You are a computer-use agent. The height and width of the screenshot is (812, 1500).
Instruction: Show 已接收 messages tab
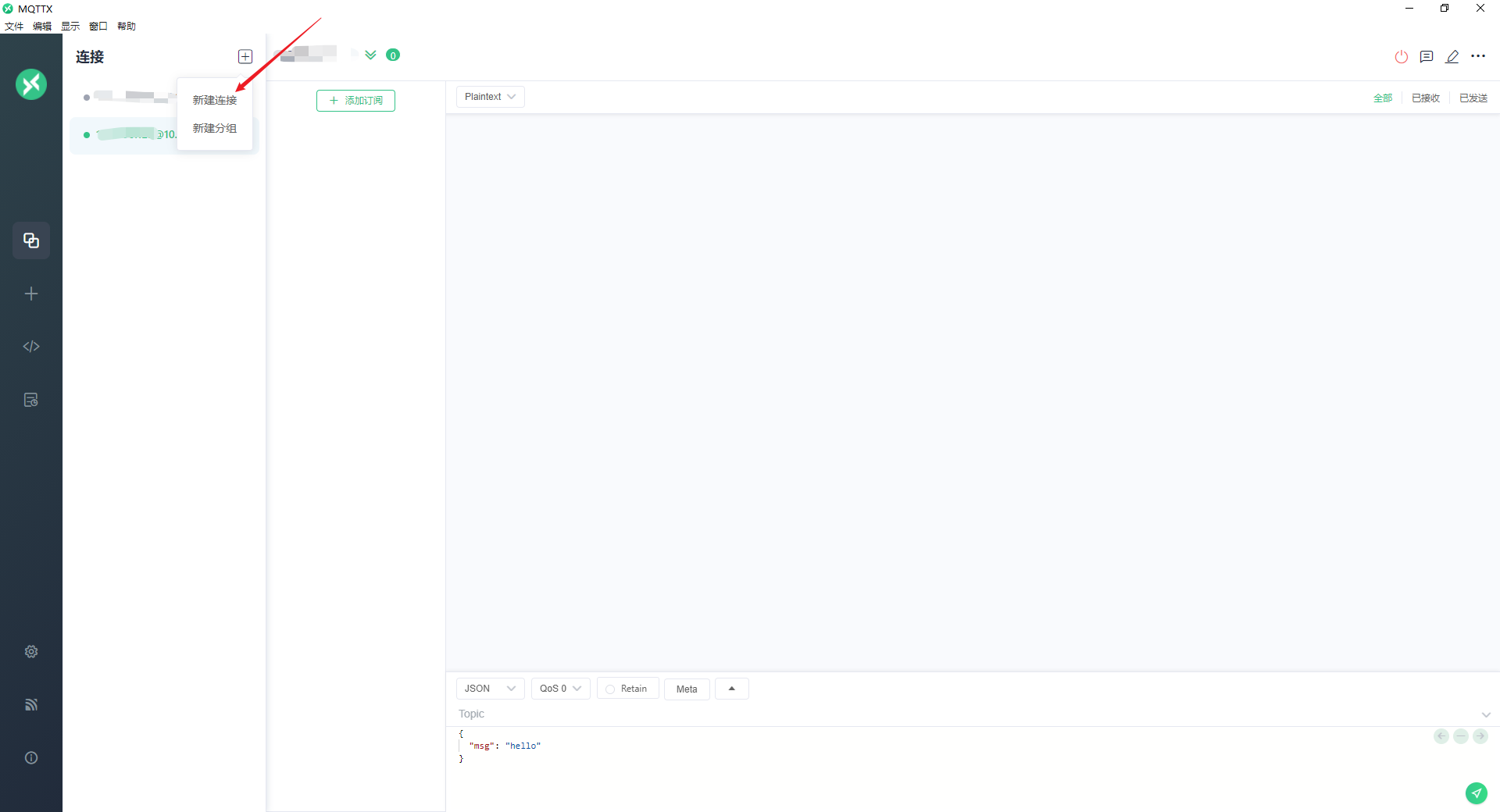point(1426,98)
